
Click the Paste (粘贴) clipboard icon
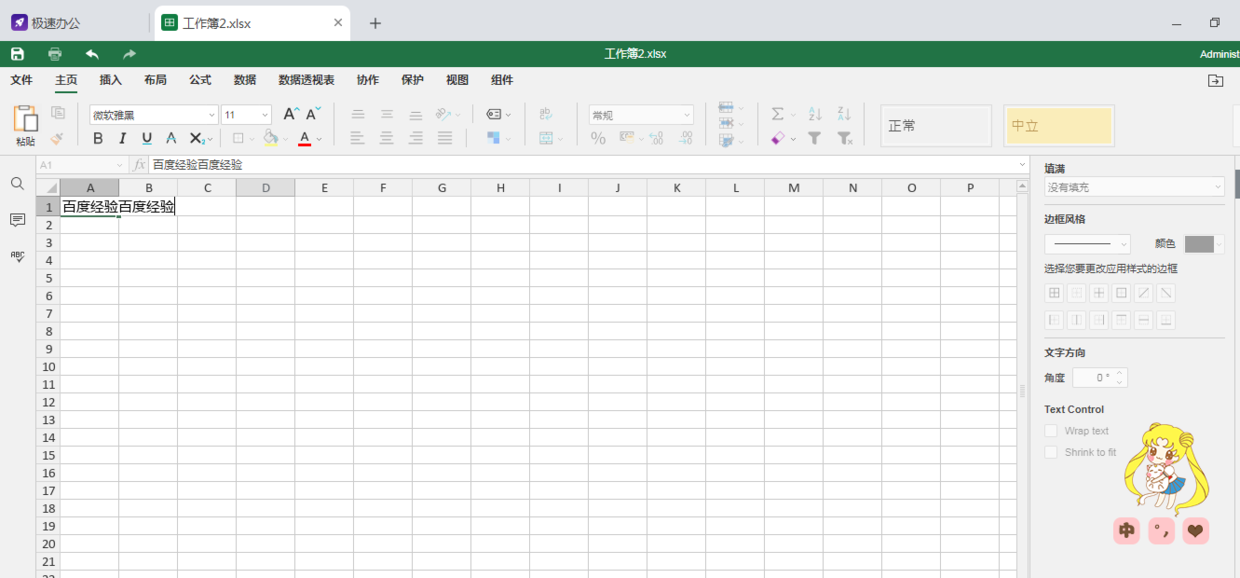pyautogui.click(x=25, y=119)
